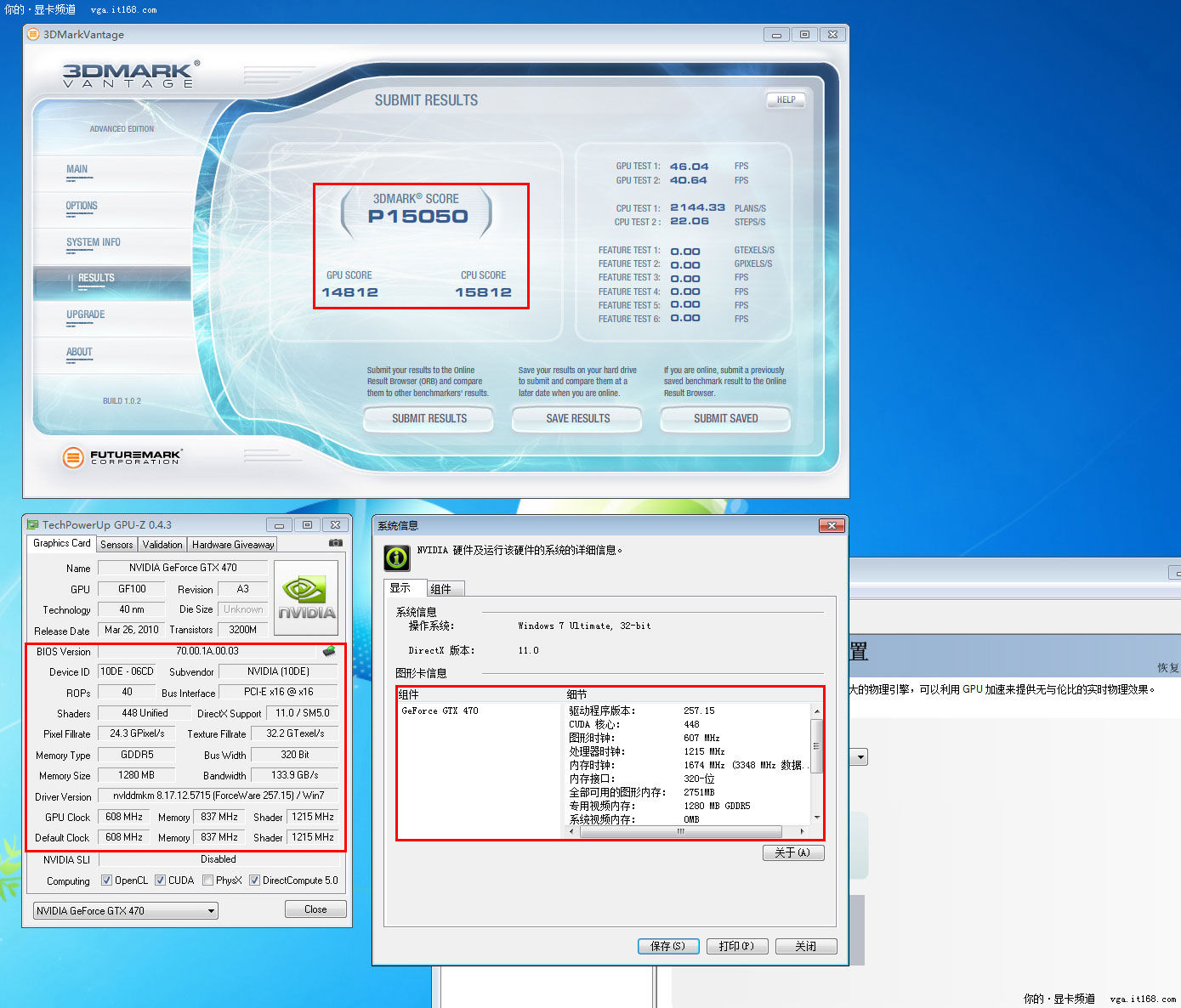Click the Memory Size field 1280 MB
The width and height of the screenshot is (1181, 1008).
point(136,775)
